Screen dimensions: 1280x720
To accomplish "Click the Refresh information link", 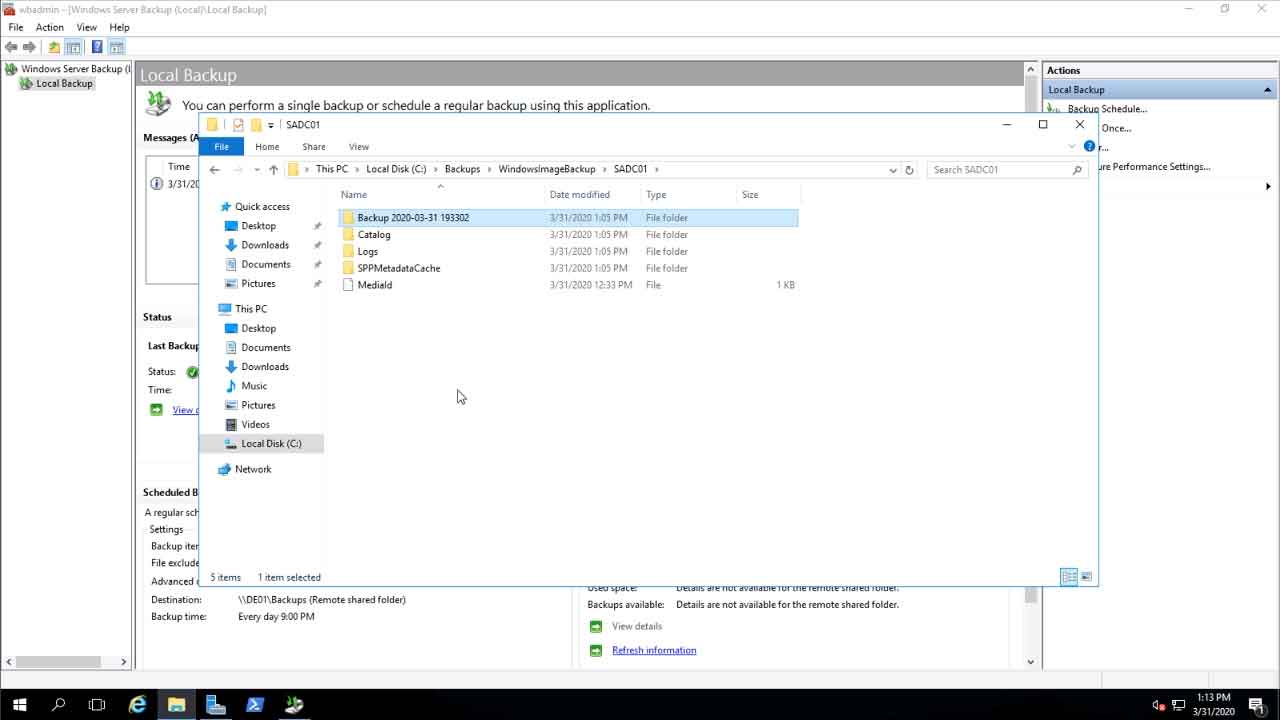I will (654, 650).
